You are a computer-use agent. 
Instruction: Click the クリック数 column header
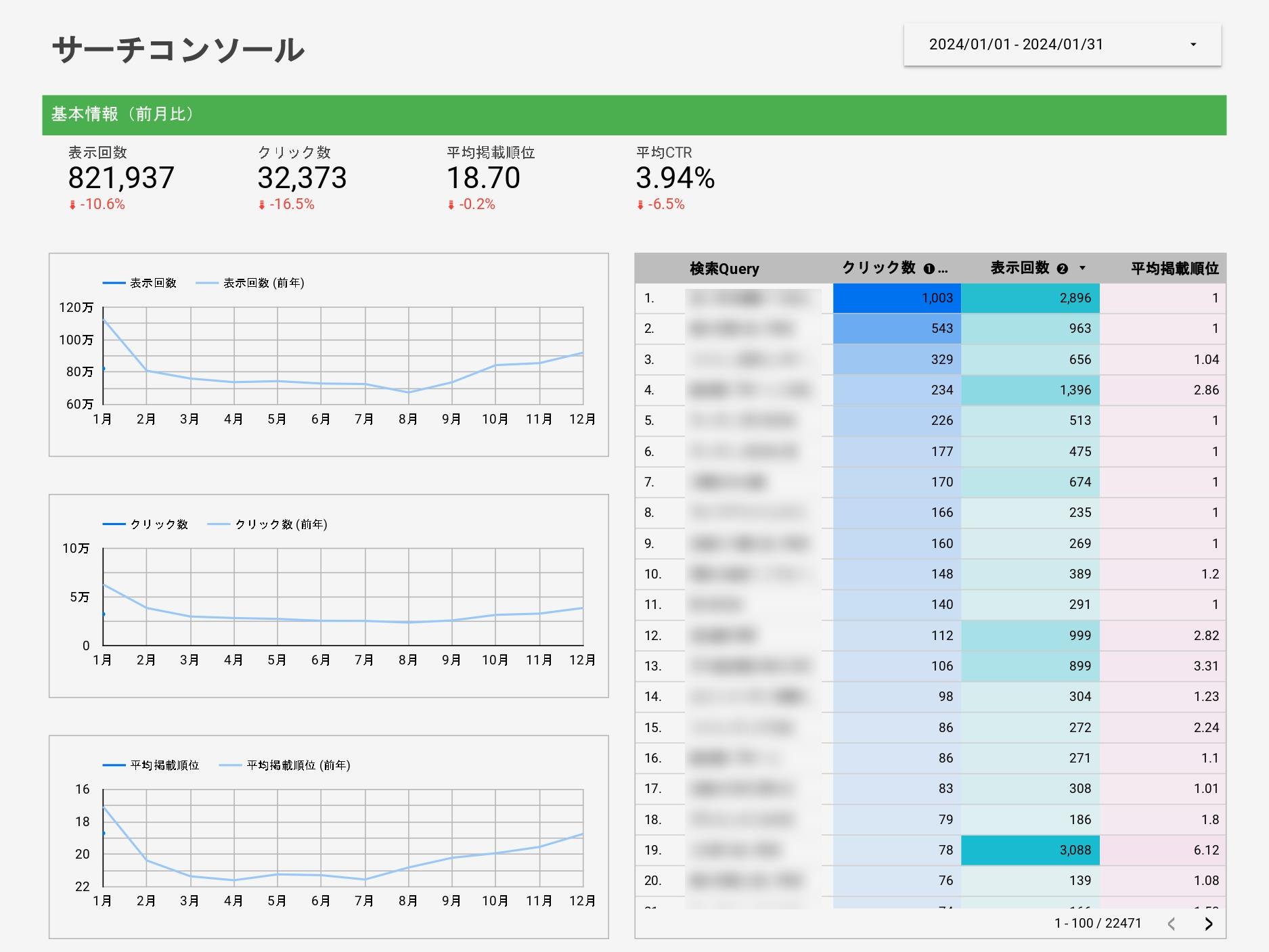878,268
